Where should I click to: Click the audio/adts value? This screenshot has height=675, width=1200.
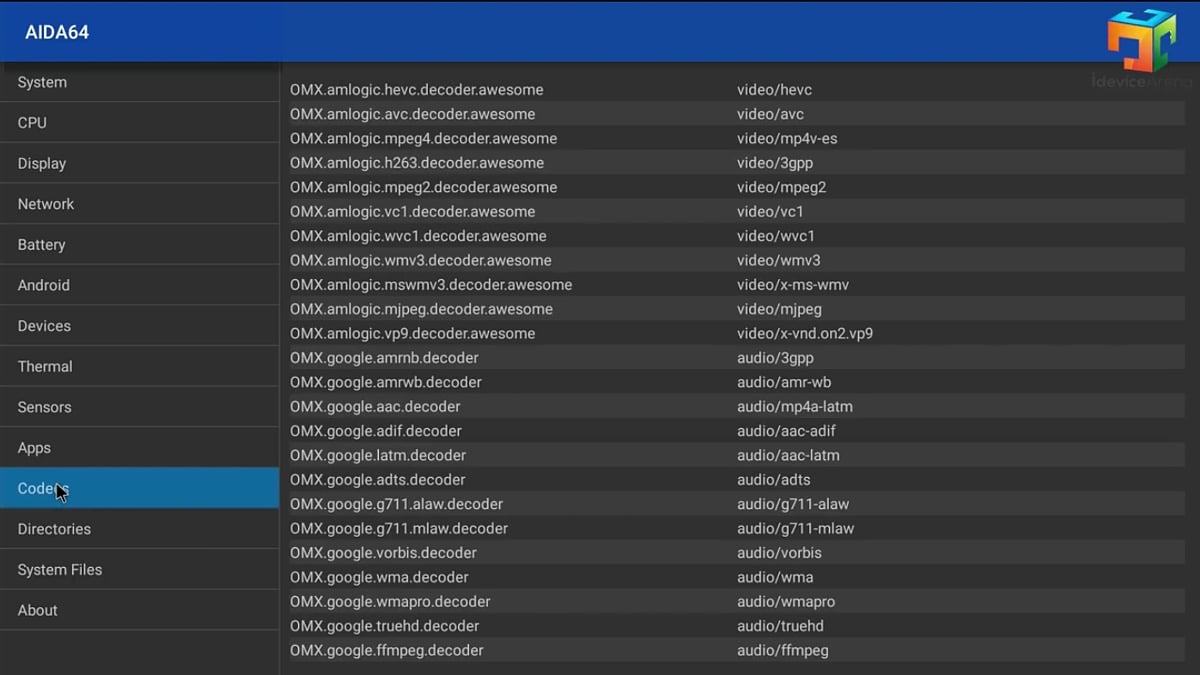pos(774,479)
